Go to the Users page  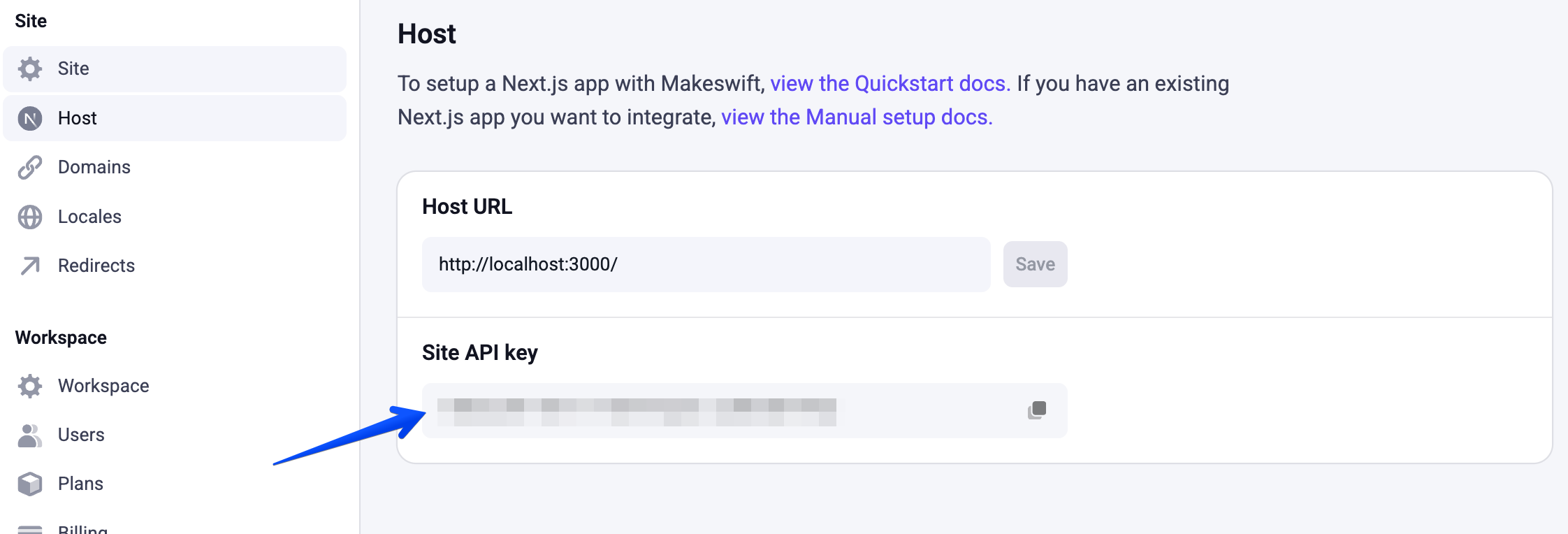(81, 434)
